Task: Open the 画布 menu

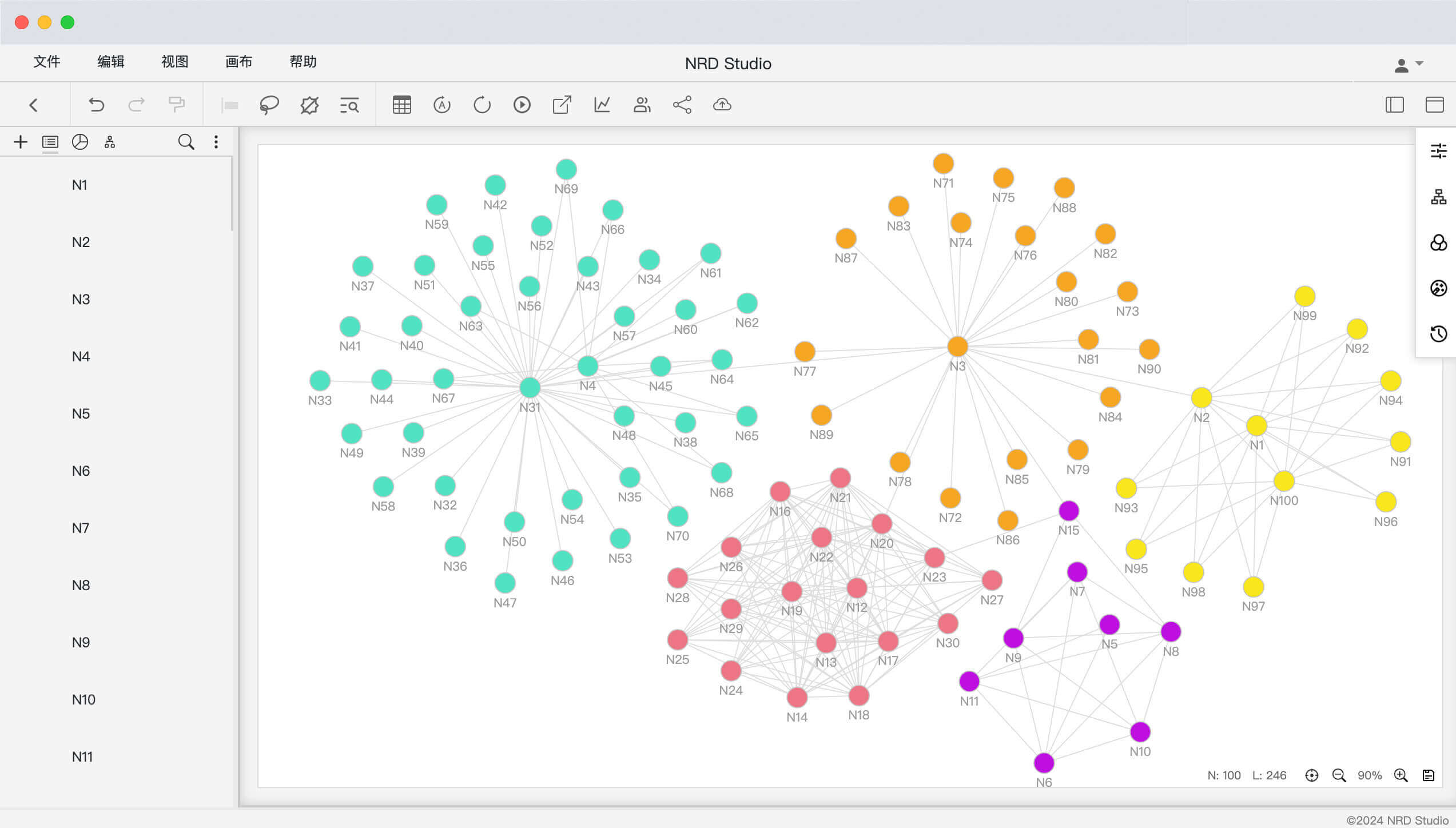Action: click(x=238, y=62)
